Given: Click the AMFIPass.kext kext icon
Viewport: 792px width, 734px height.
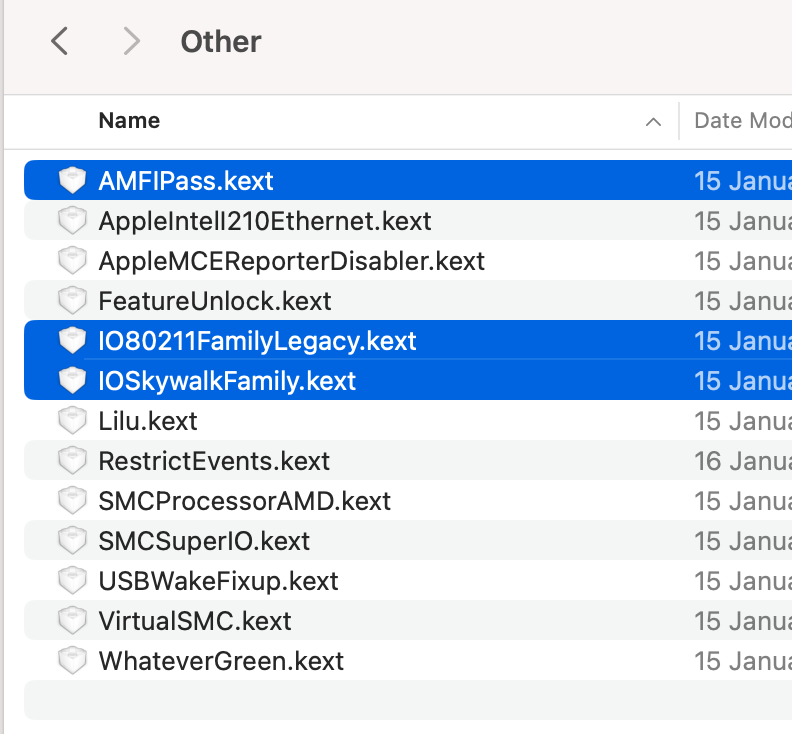Looking at the screenshot, I should click(x=72, y=180).
